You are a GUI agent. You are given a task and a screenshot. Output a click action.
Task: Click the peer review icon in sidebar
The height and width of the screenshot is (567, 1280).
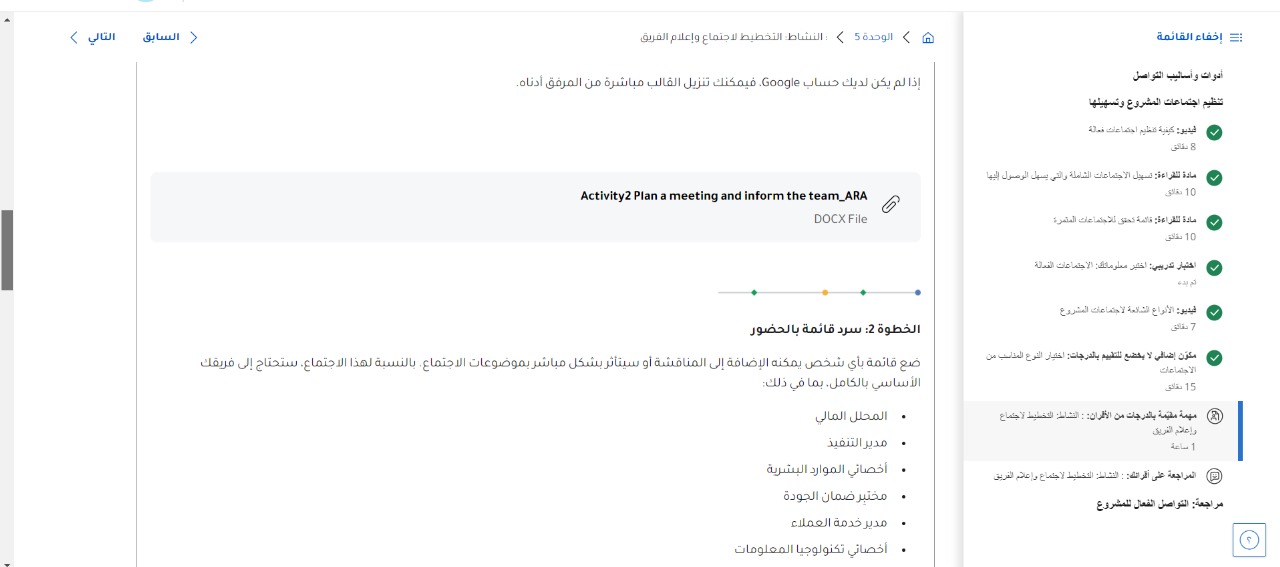coord(1214,476)
